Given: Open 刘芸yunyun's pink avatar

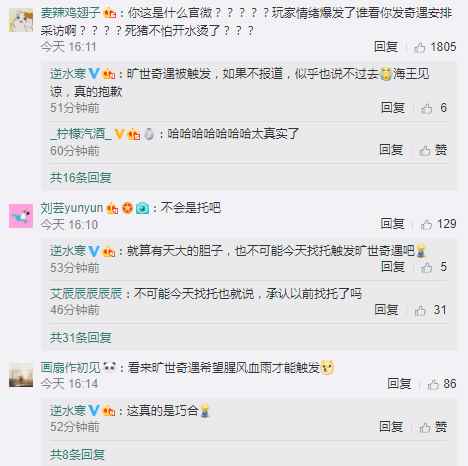Looking at the screenshot, I should (x=21, y=216).
